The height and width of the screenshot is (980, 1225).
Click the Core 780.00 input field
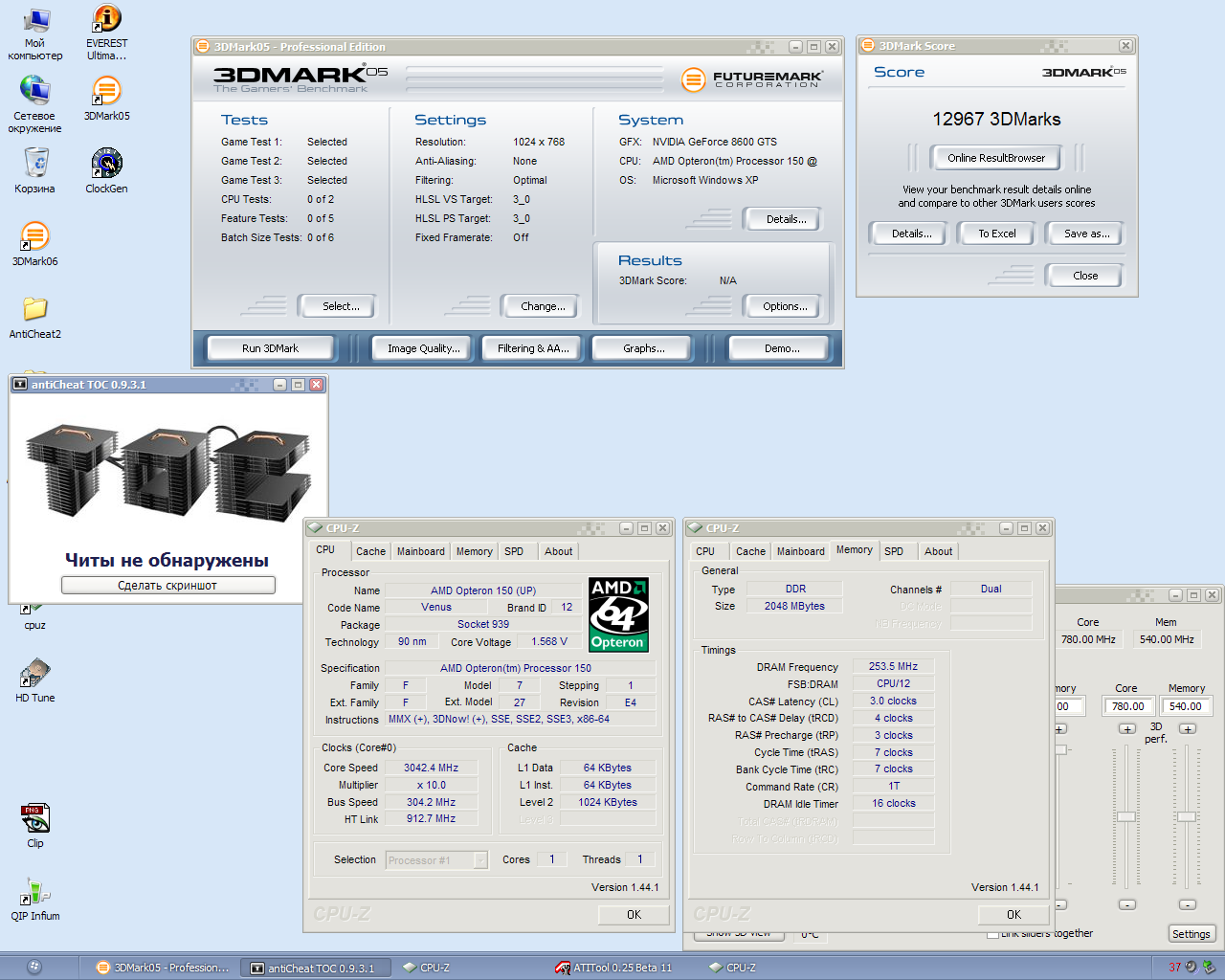(1127, 706)
